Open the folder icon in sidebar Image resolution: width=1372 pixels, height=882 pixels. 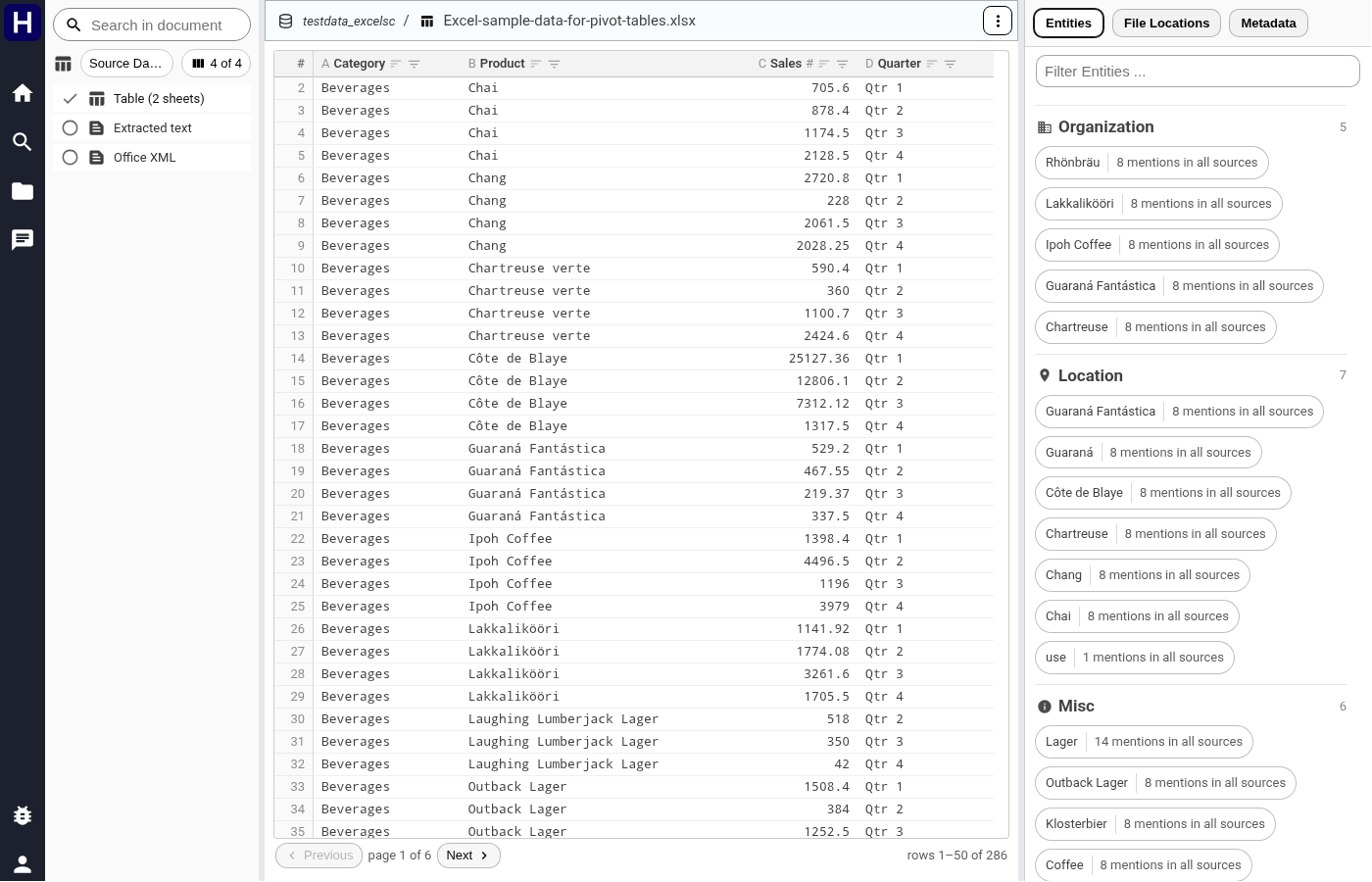[23, 191]
